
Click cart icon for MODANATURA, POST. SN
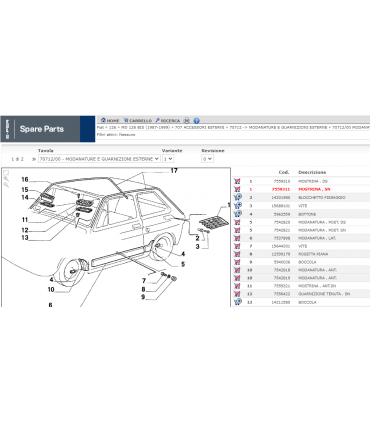(237, 230)
